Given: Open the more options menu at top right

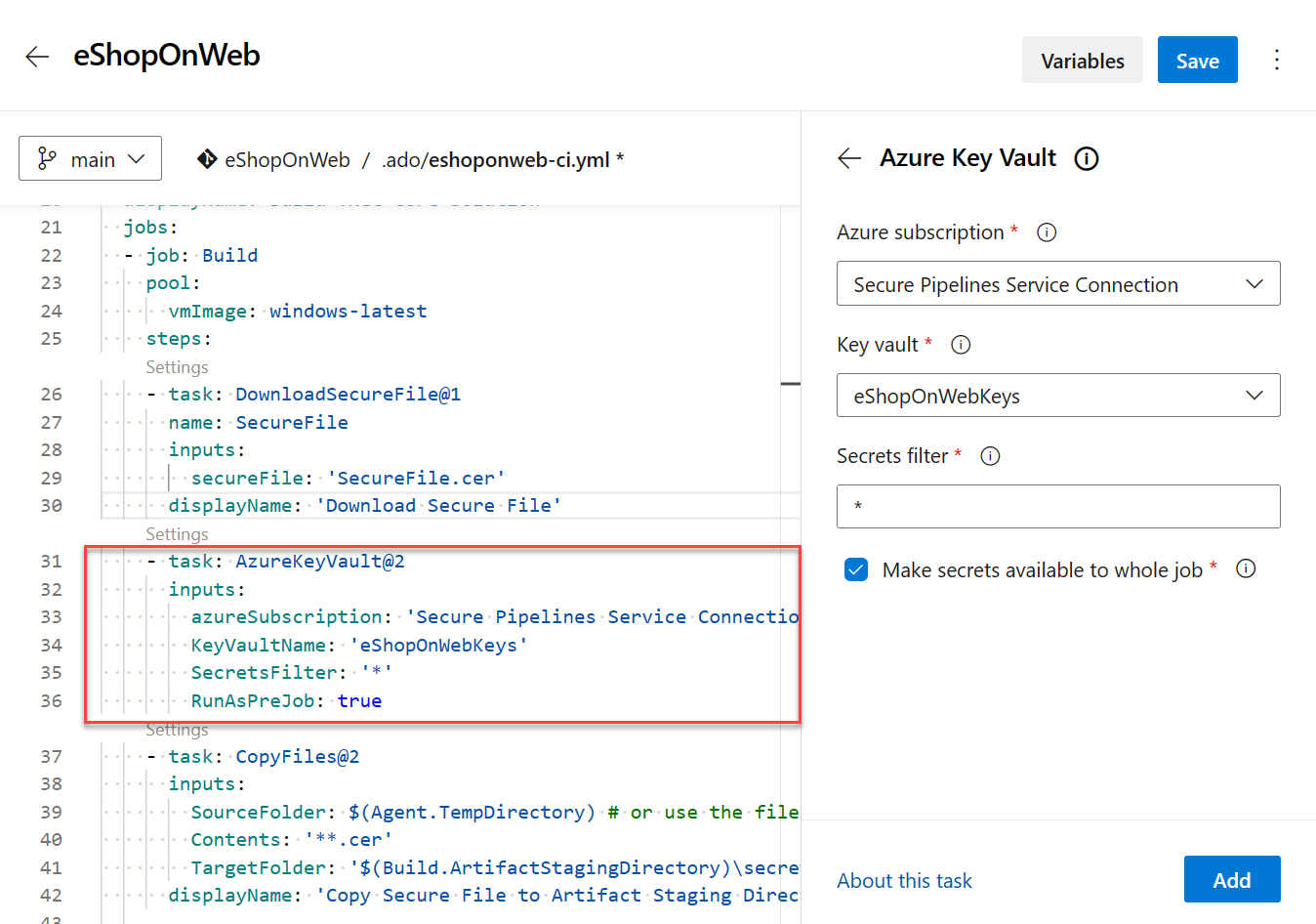Looking at the screenshot, I should 1277,60.
